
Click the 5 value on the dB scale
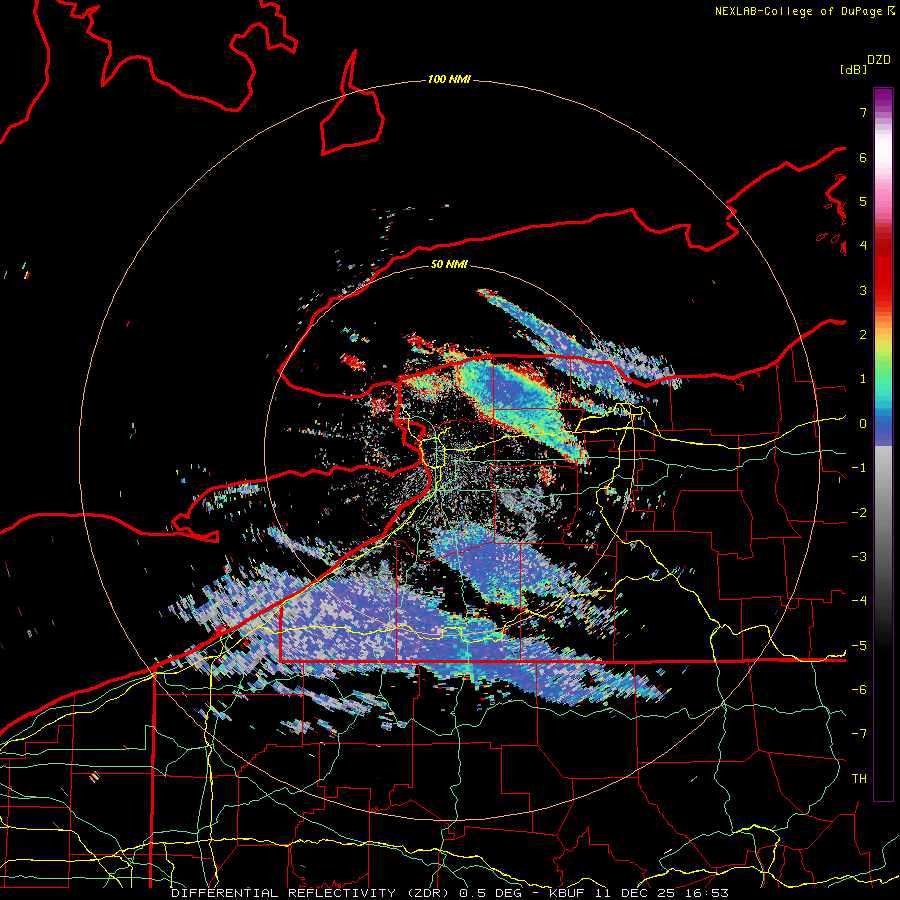click(x=863, y=201)
